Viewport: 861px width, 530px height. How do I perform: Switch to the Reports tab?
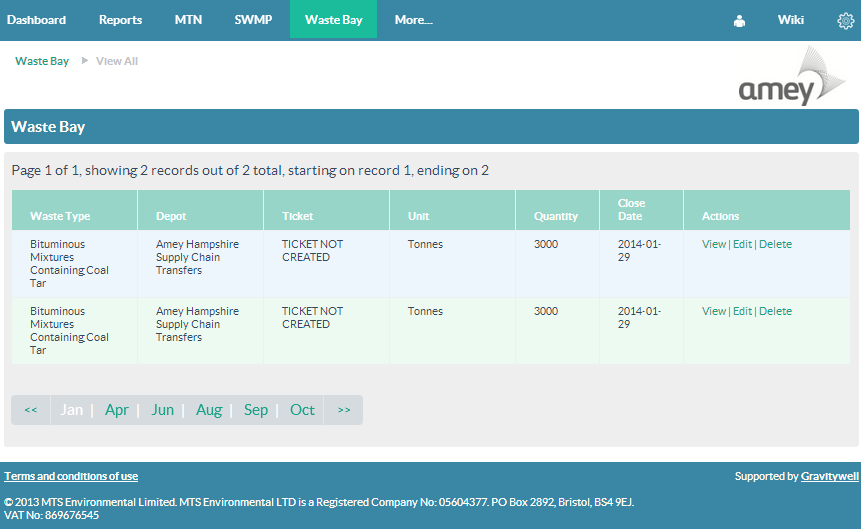tap(121, 20)
